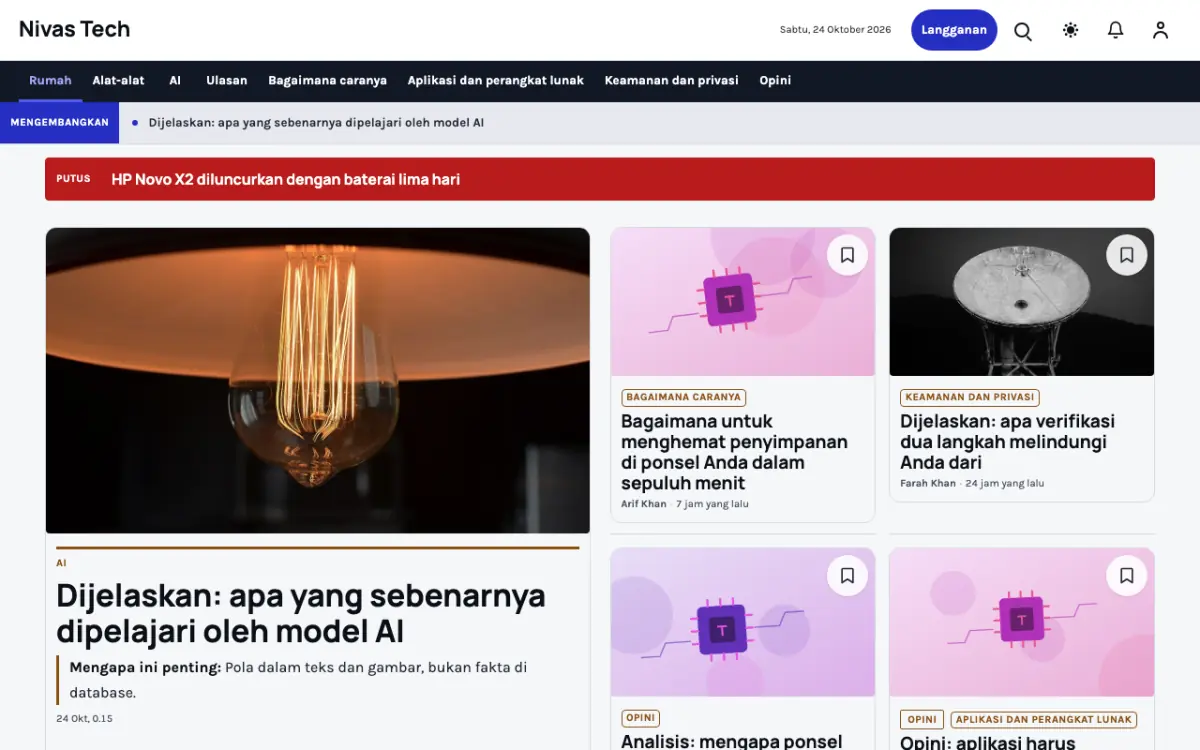Open 'Opini: aplikasi harus' headline
Viewport: 1200px width, 750px height.
[988, 742]
